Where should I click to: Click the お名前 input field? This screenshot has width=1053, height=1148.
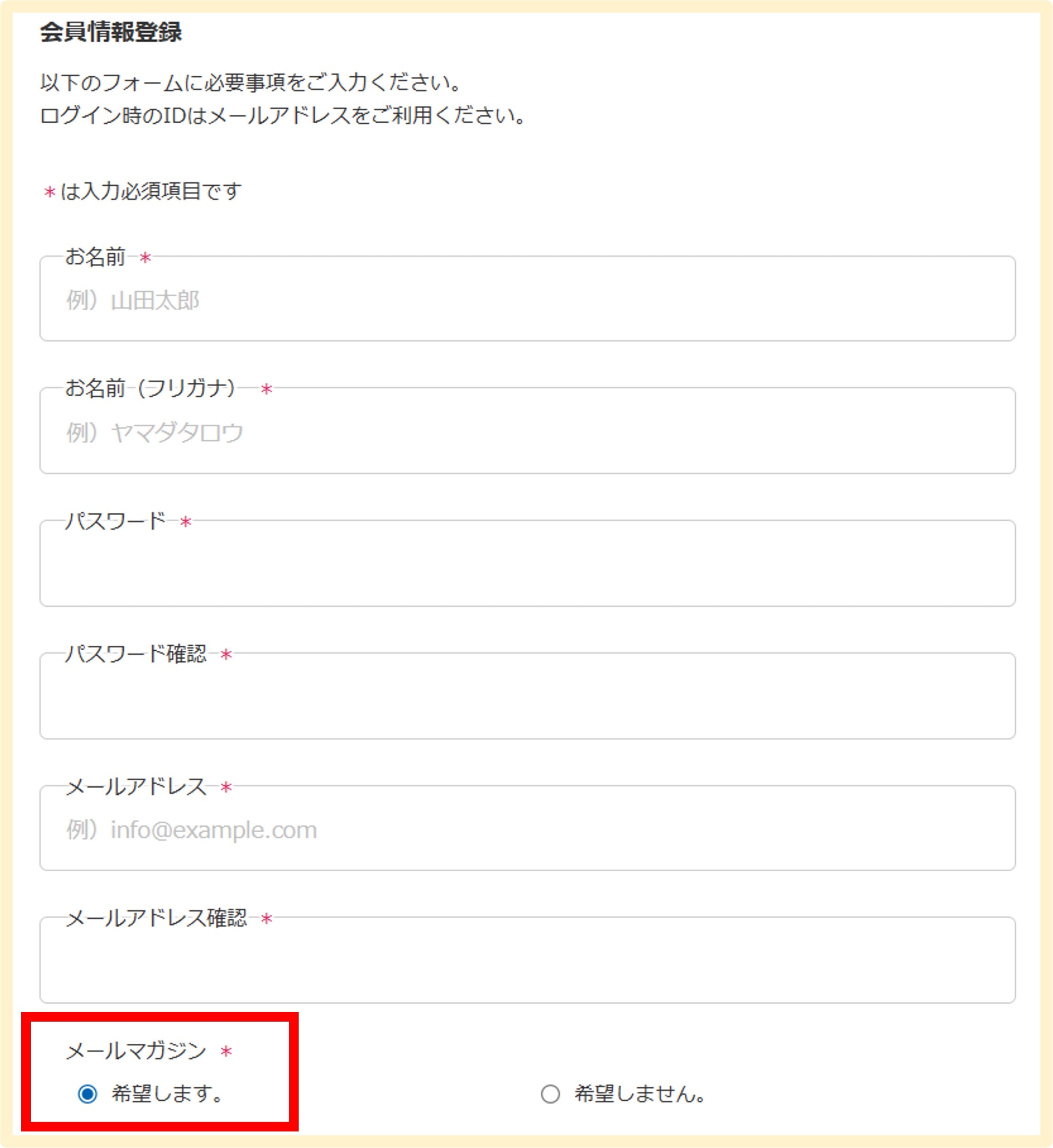(x=527, y=301)
